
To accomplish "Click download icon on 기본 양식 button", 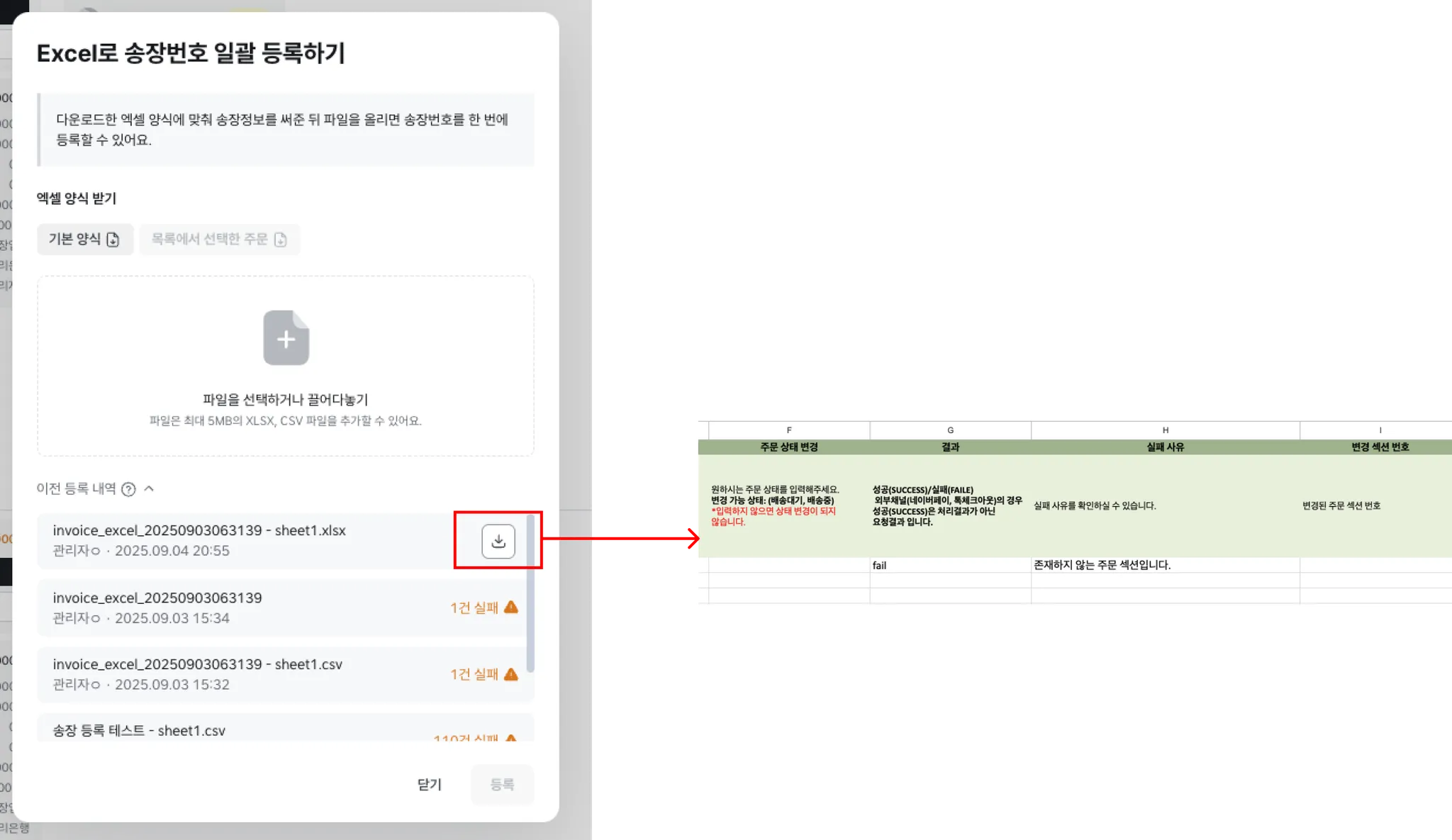I will tap(113, 240).
